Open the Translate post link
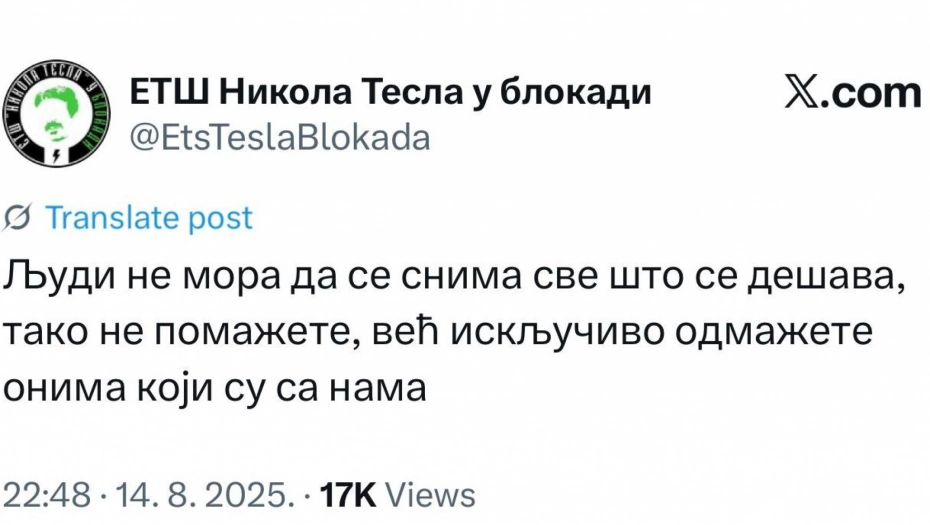This screenshot has width=930, height=525. tap(150, 218)
